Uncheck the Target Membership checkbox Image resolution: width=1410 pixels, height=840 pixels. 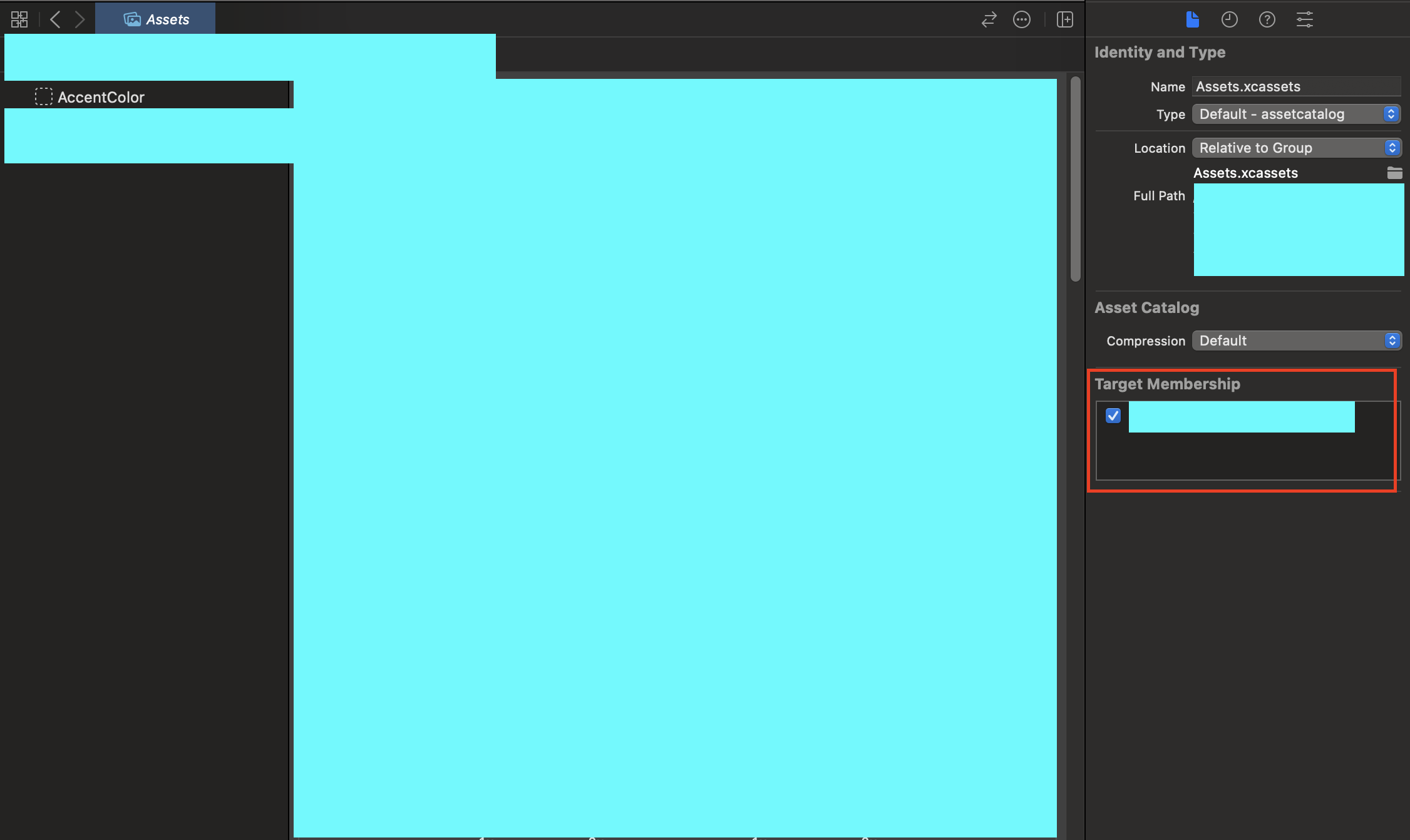click(1113, 416)
